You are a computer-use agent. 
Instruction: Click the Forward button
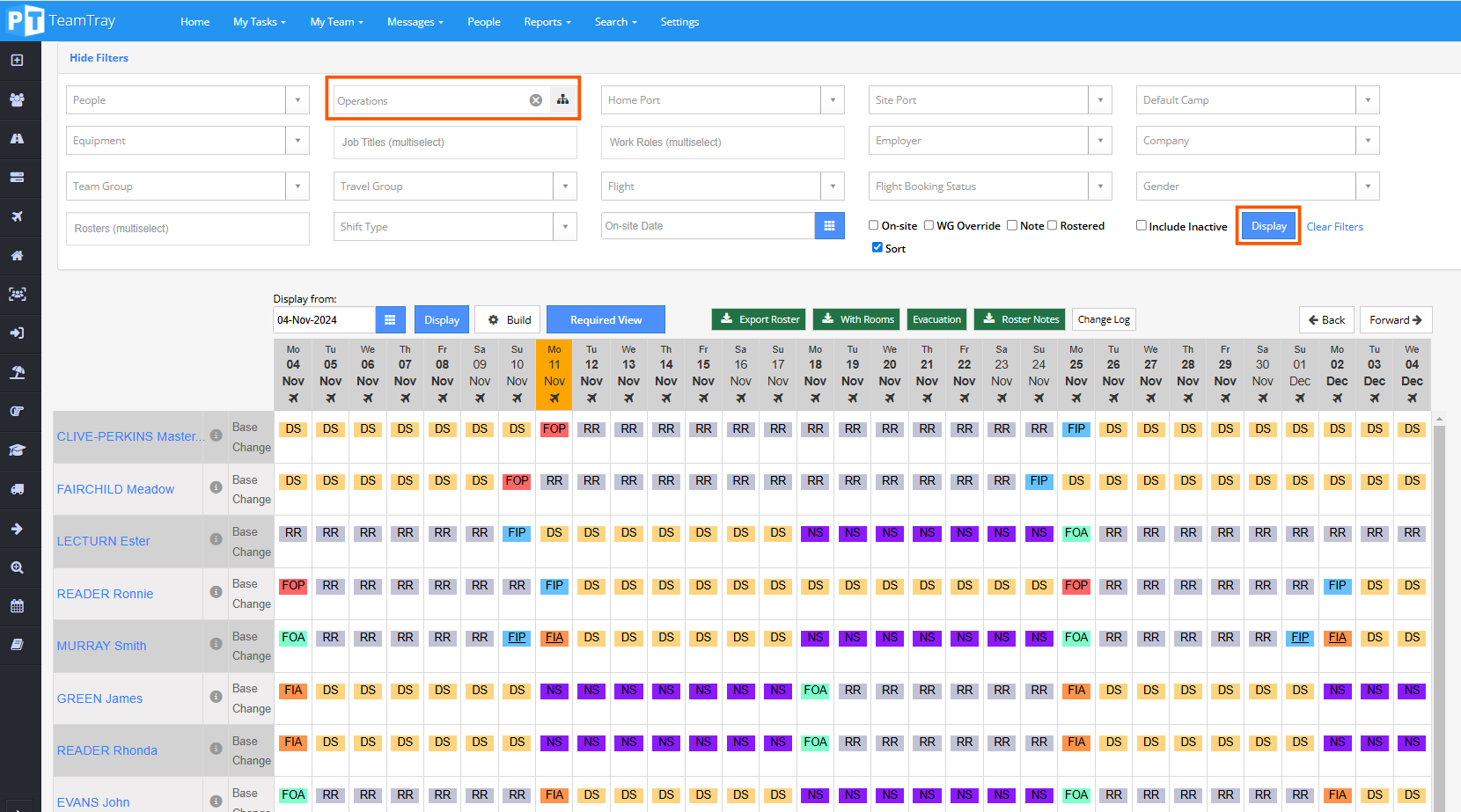(x=1396, y=320)
